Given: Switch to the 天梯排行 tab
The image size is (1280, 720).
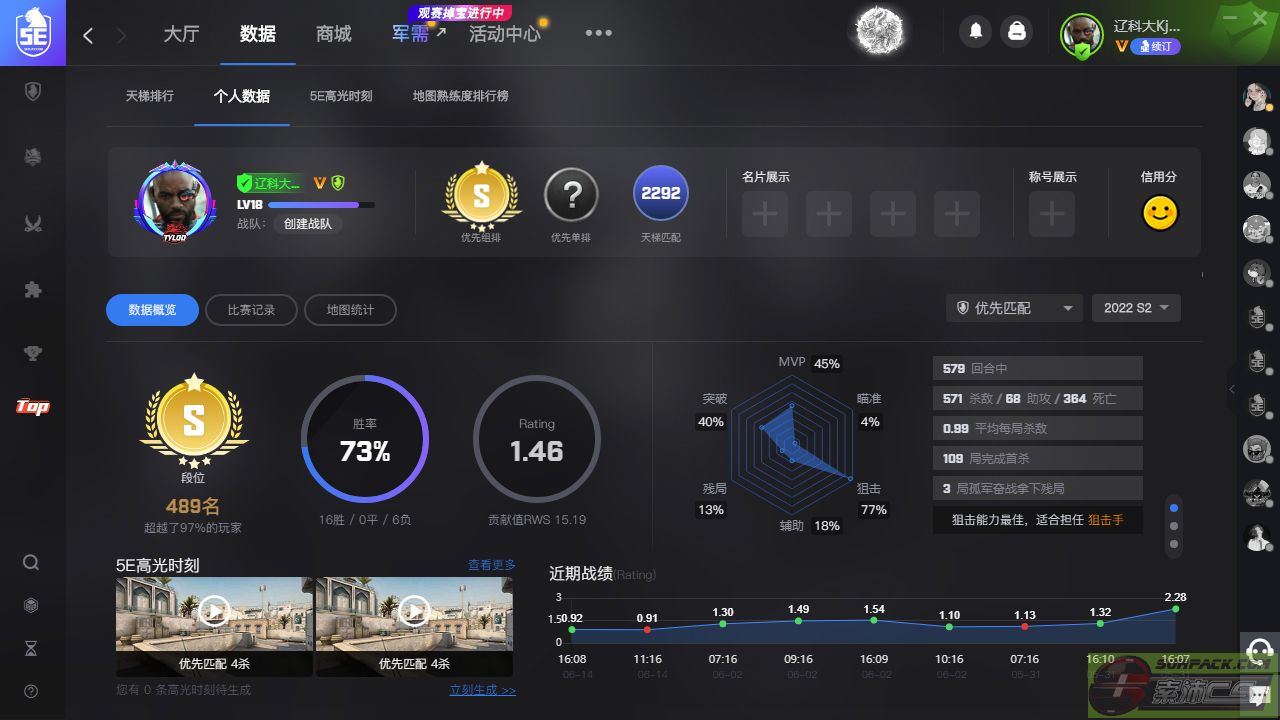Looking at the screenshot, I should point(149,96).
